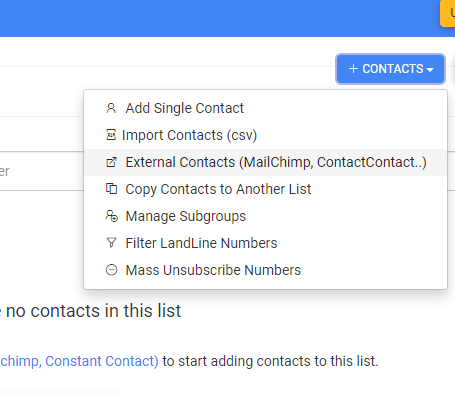Viewport: 455px width, 393px height.
Task: Click the subgroups people icon
Action: [111, 216]
